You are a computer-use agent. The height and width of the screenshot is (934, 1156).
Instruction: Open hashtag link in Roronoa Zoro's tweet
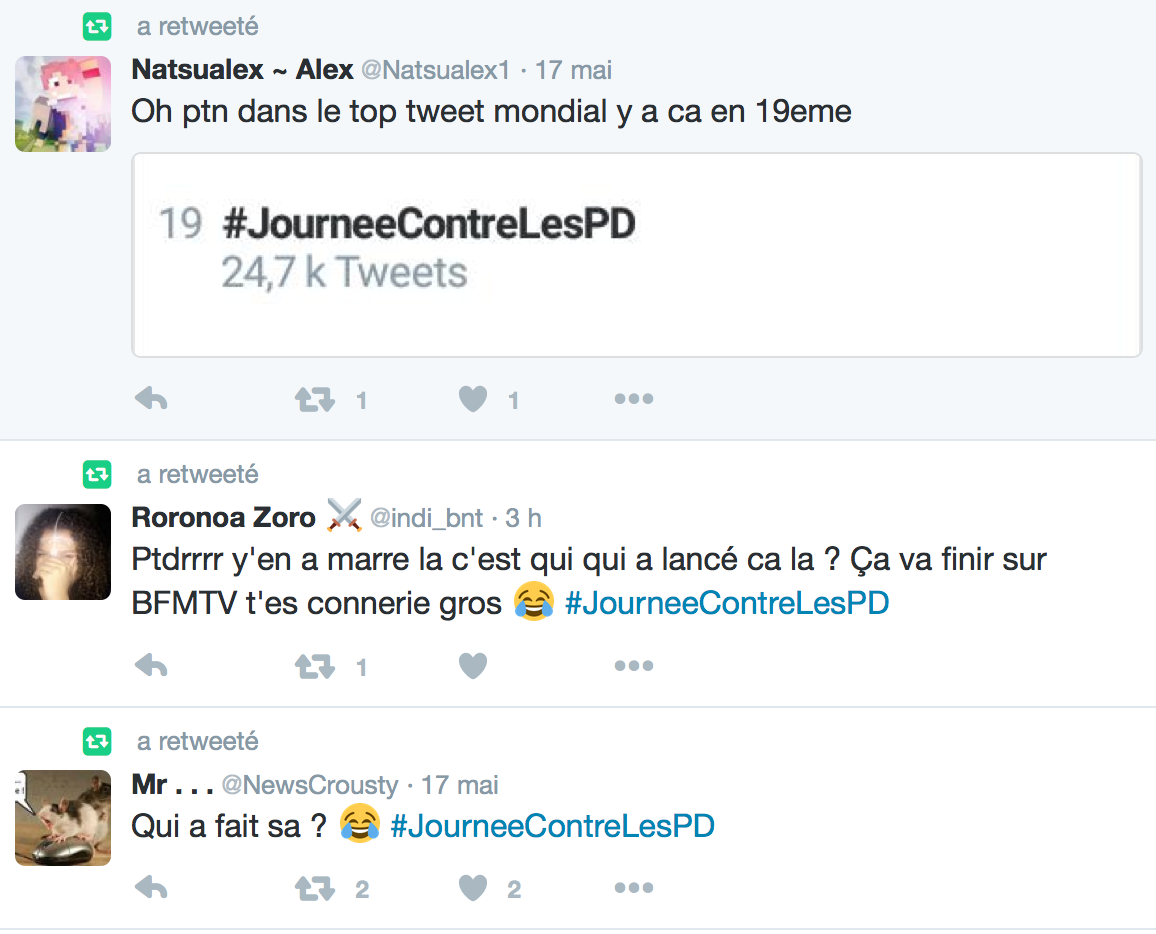726,603
